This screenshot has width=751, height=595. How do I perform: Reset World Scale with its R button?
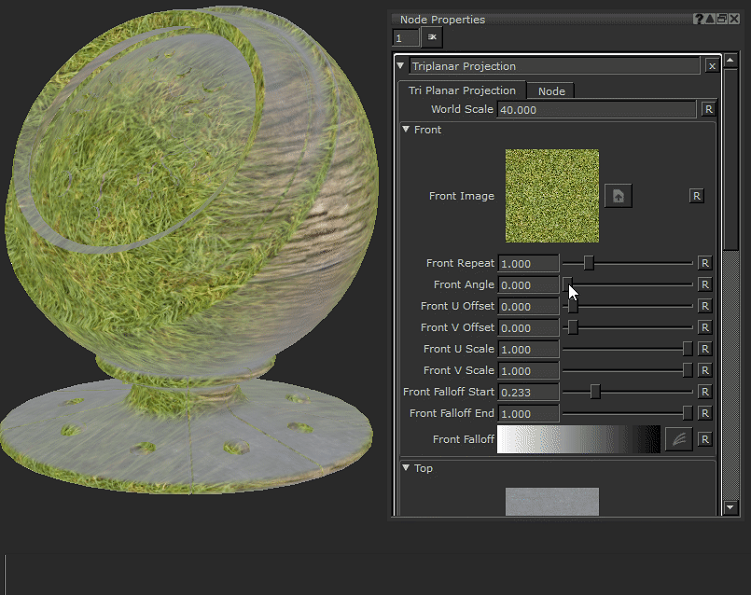[708, 109]
